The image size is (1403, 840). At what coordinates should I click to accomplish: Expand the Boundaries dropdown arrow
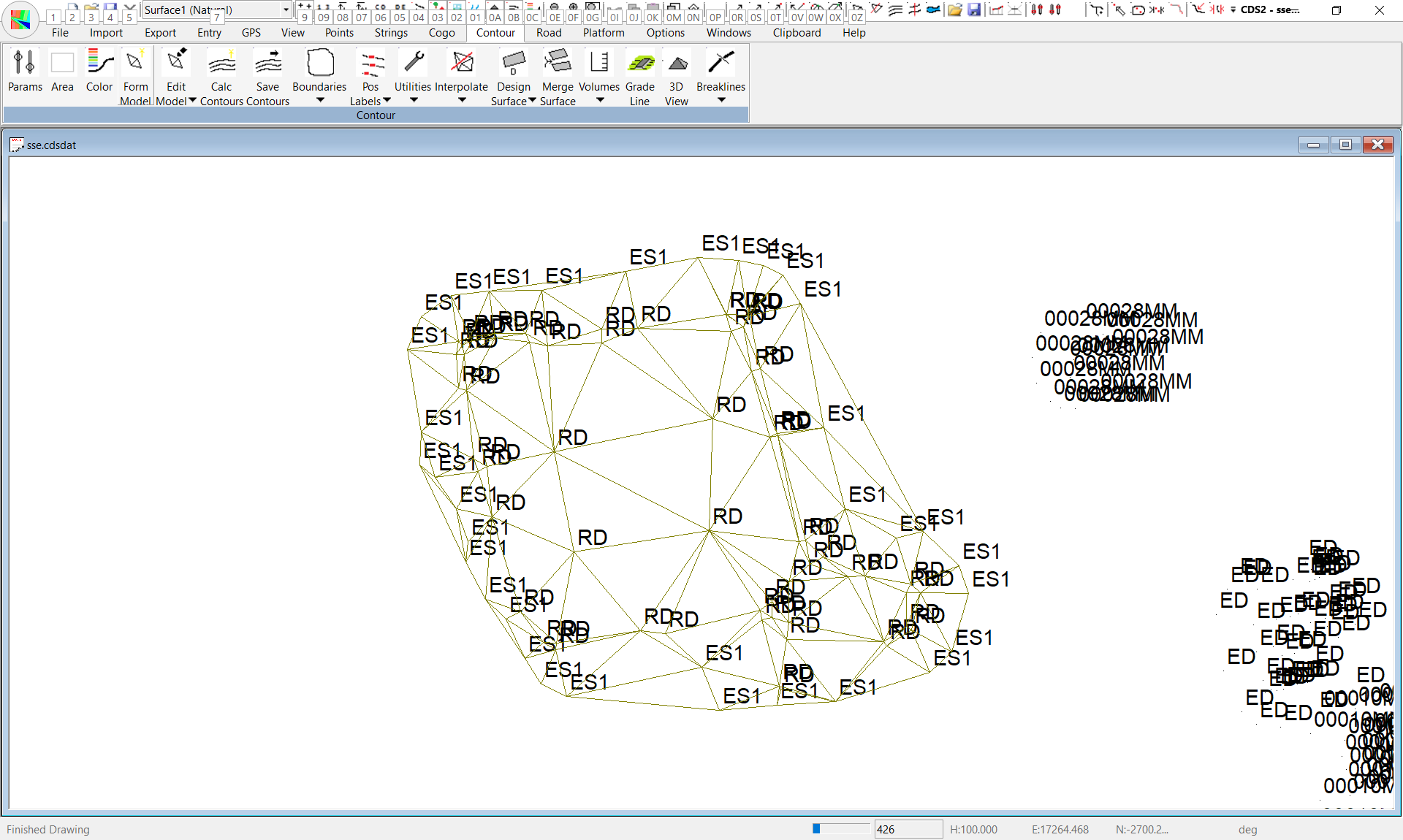point(320,100)
